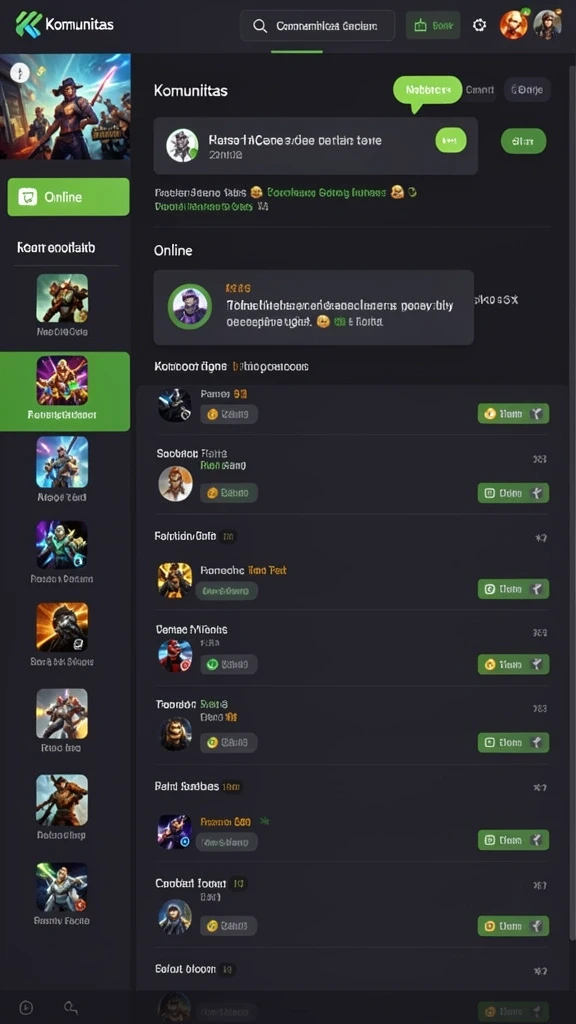This screenshot has width=576, height=1024.
Task: Open the purple avatar in the Online card
Action: [x=190, y=306]
